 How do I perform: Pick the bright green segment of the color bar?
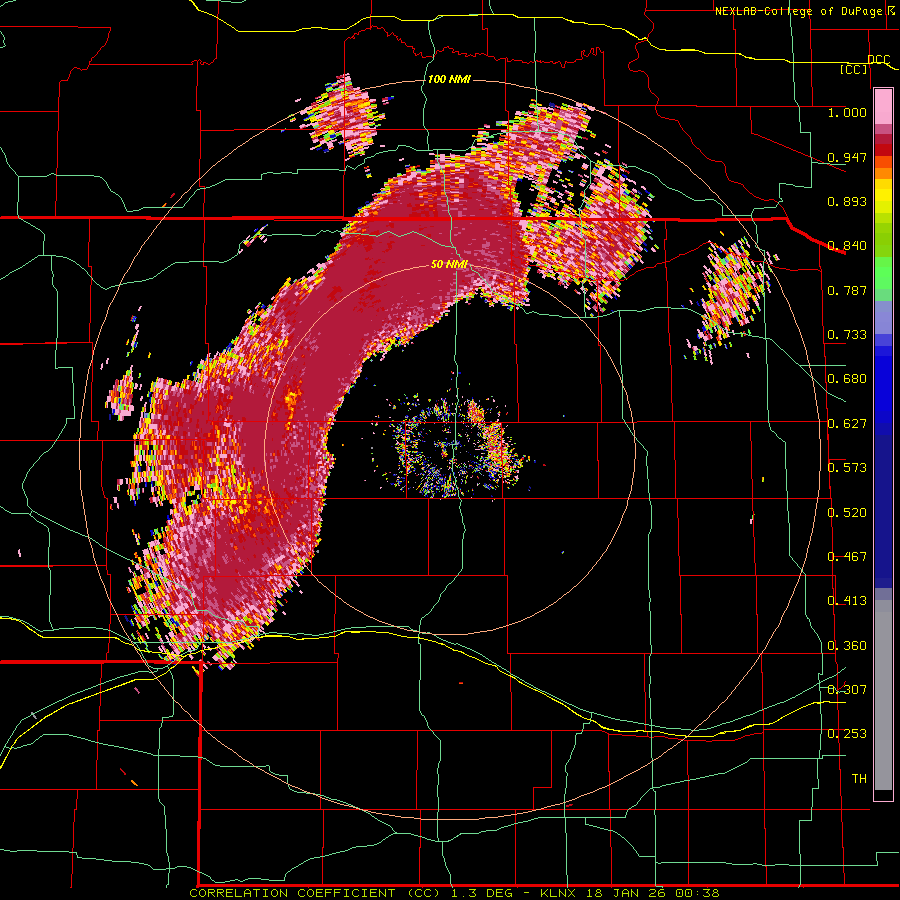(x=883, y=273)
